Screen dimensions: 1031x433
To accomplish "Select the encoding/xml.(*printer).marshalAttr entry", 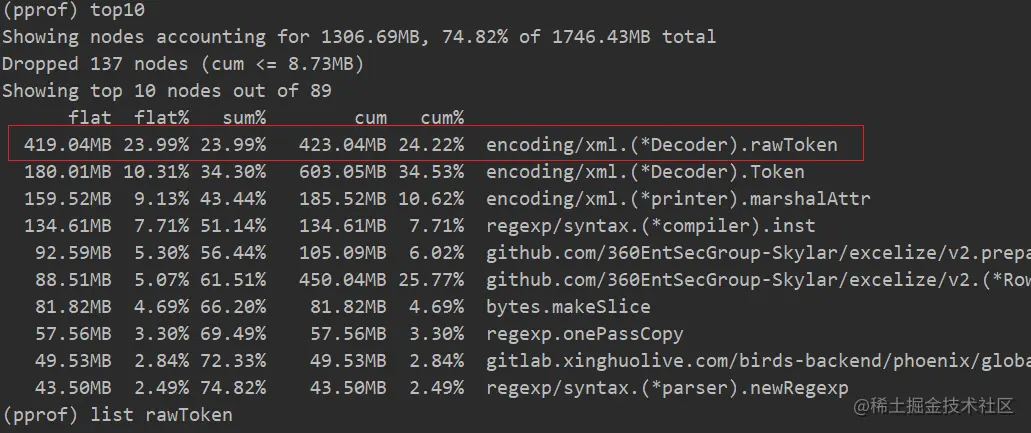I will [x=678, y=199].
